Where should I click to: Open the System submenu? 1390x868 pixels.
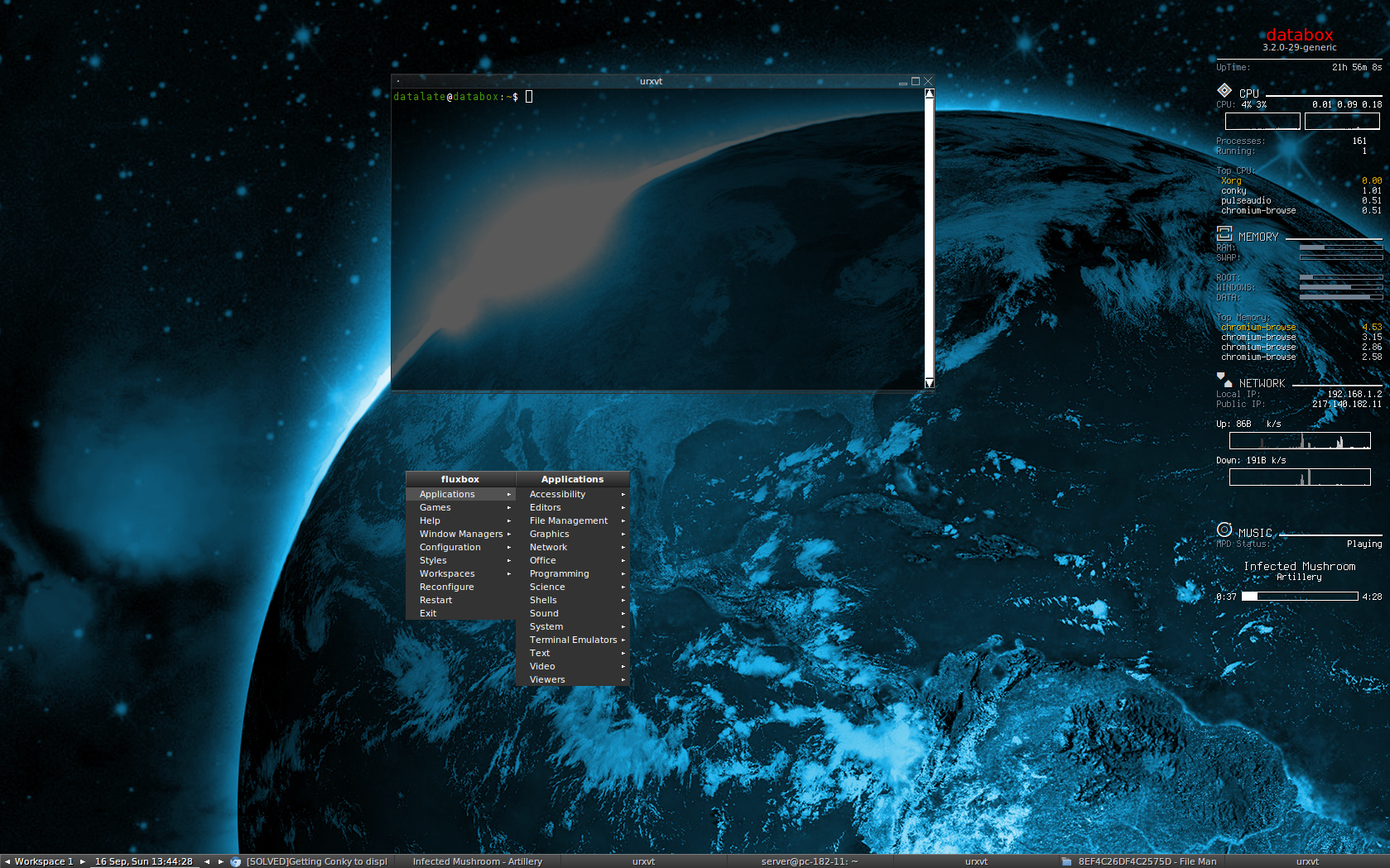click(x=573, y=626)
